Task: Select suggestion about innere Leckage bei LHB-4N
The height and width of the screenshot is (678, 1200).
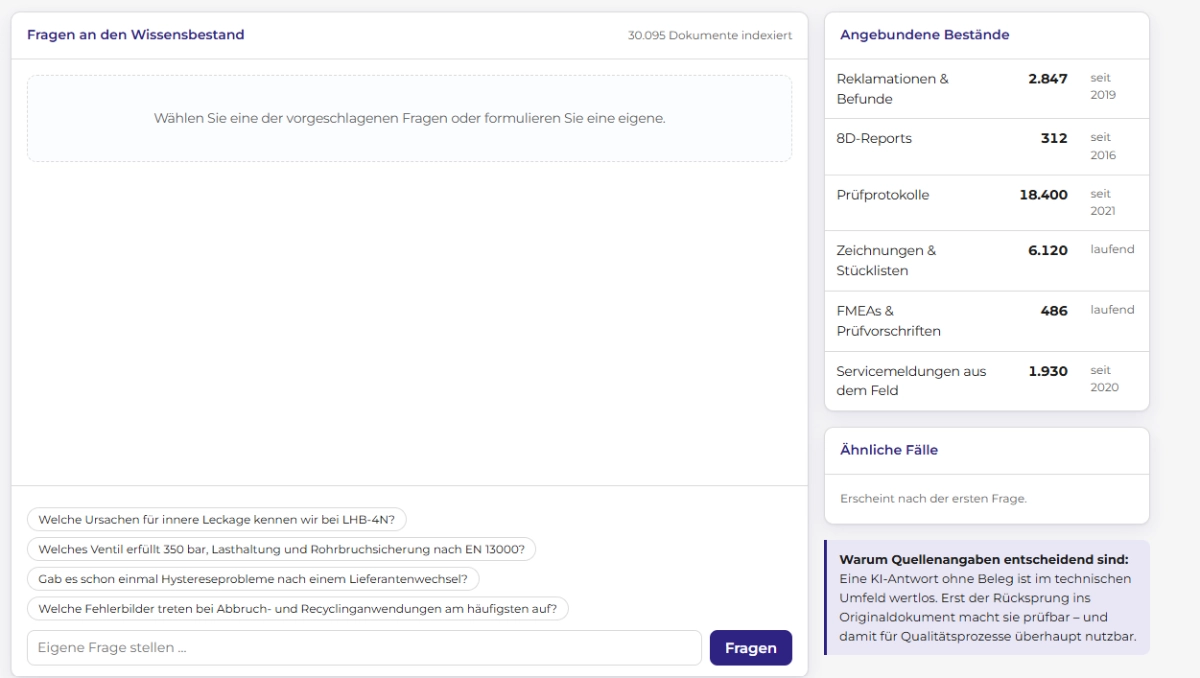Action: [x=216, y=520]
